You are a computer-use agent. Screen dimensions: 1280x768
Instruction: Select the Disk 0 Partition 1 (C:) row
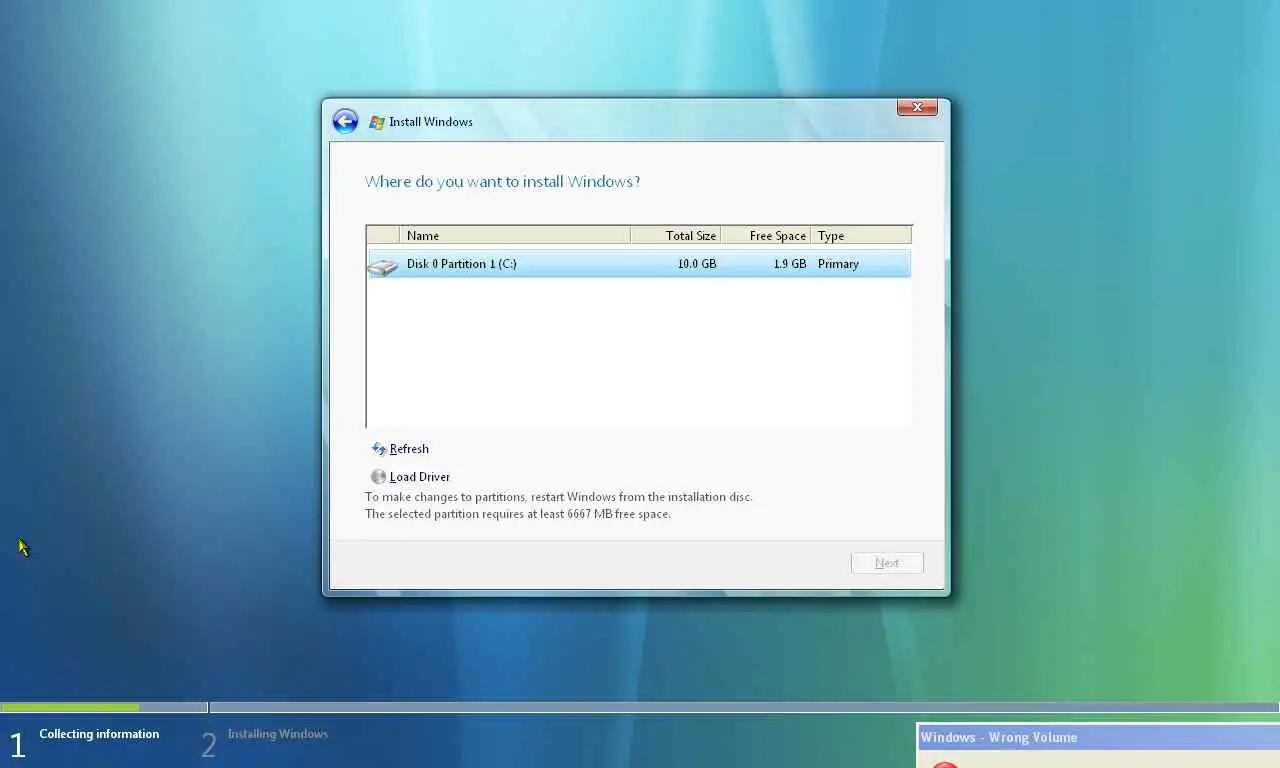[x=639, y=264]
